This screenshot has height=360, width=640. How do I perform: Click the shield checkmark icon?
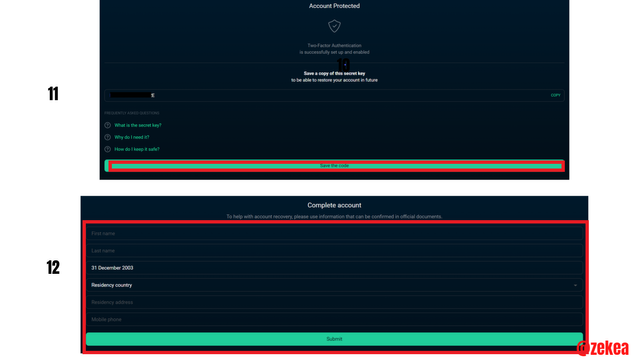(334, 26)
